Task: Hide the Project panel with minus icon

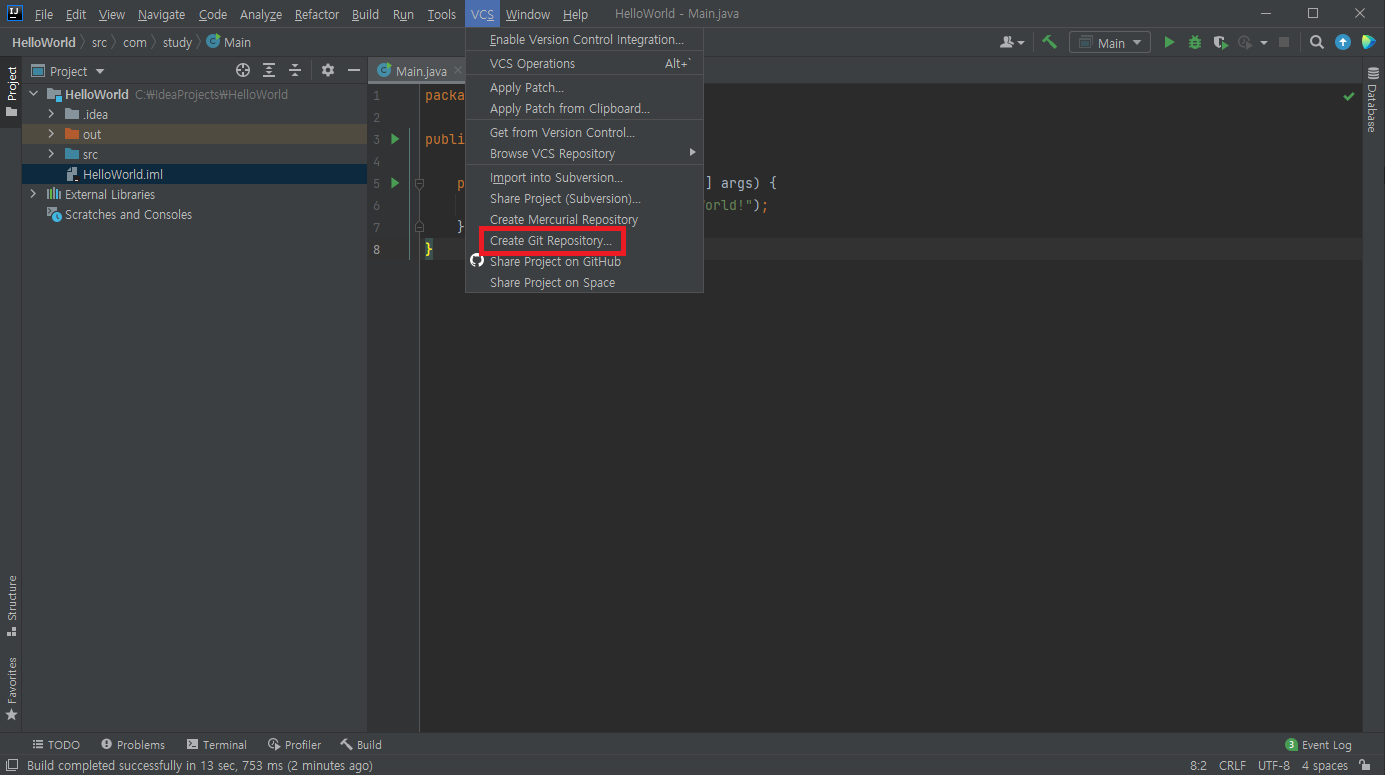Action: [353, 70]
